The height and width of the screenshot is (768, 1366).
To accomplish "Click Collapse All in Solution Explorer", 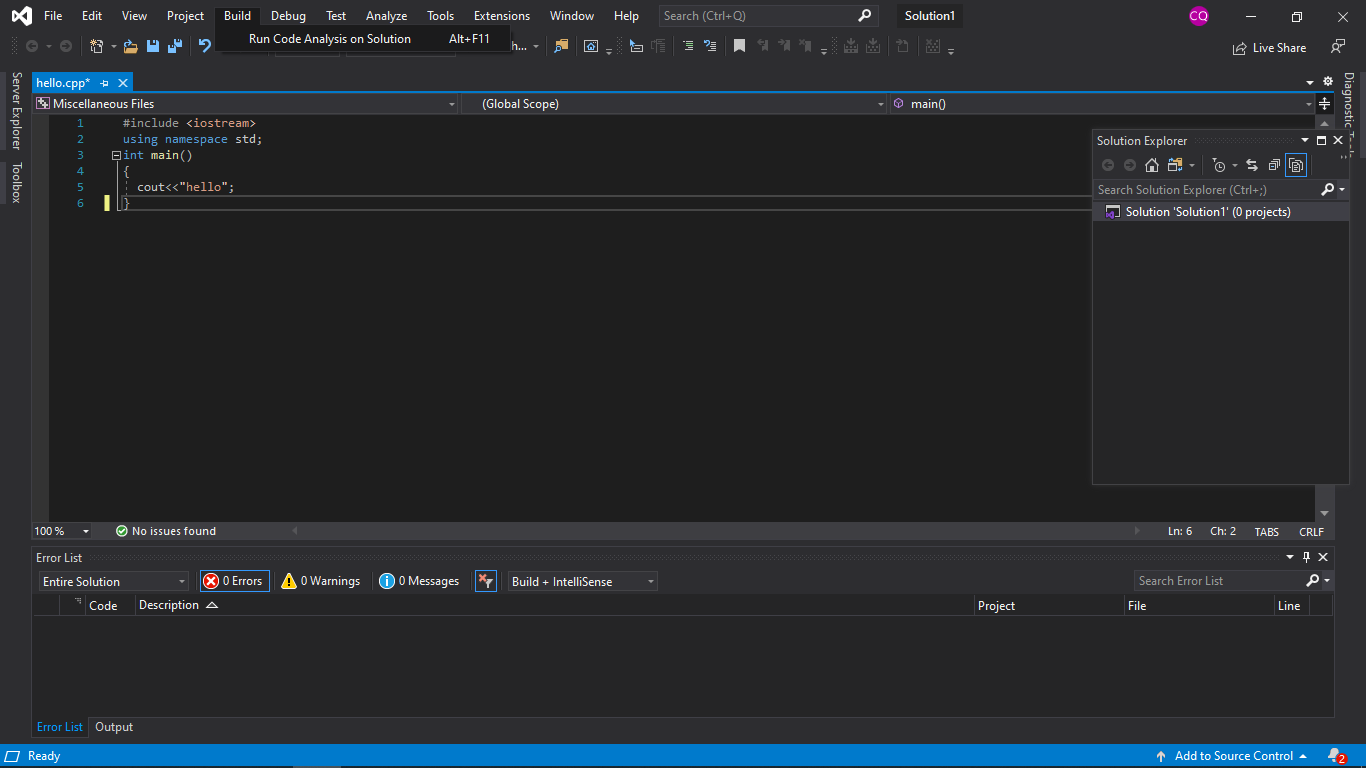I will (1274, 165).
